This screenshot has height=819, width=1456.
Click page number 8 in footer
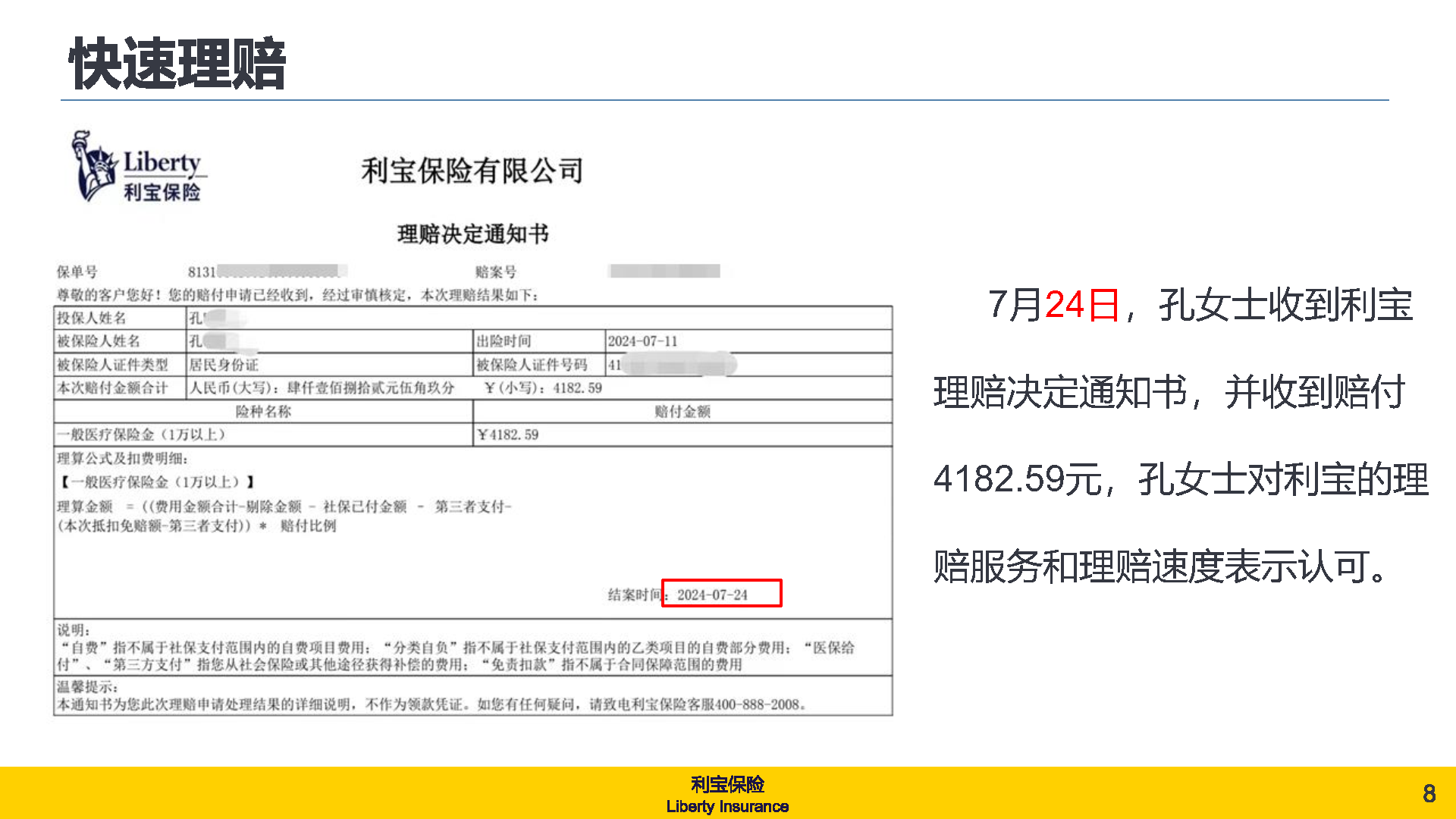coord(1429,793)
